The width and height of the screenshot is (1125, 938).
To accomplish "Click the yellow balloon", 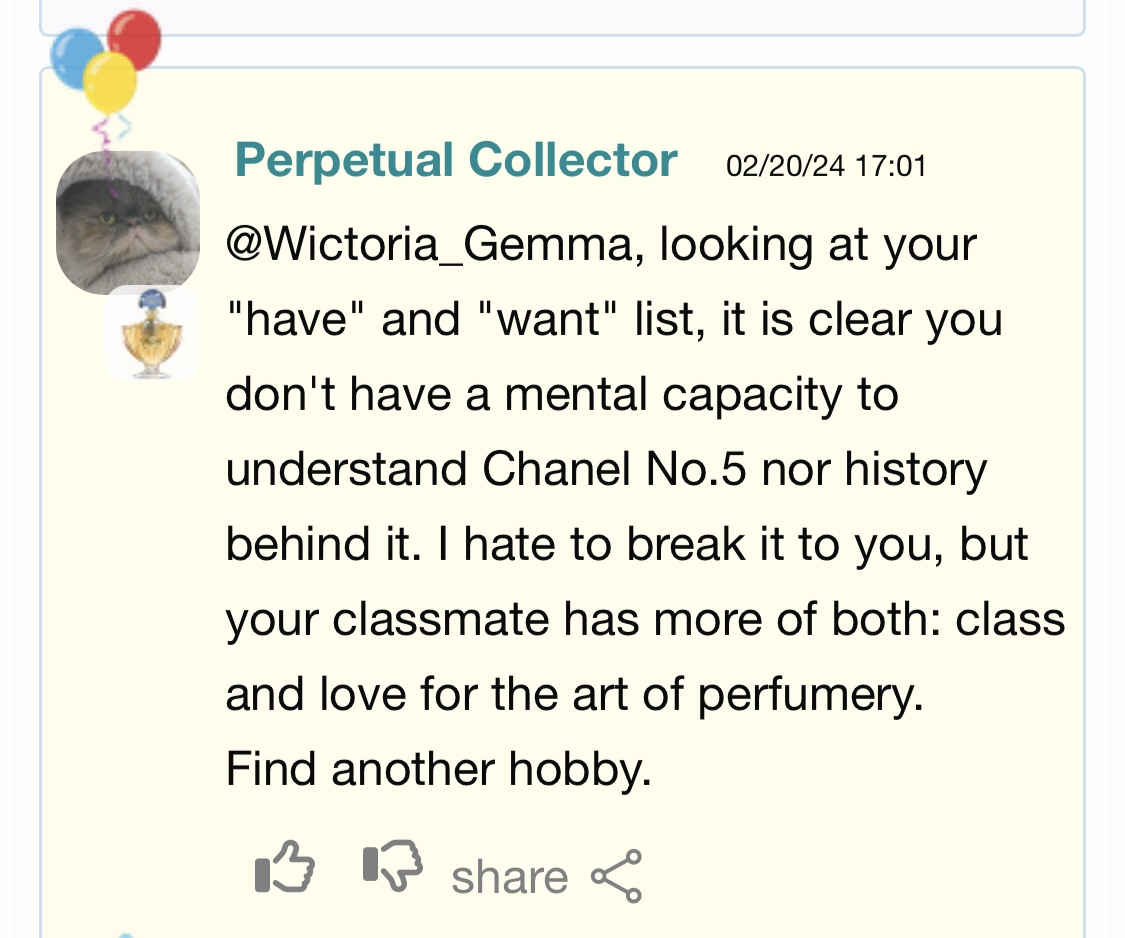I will click(110, 83).
